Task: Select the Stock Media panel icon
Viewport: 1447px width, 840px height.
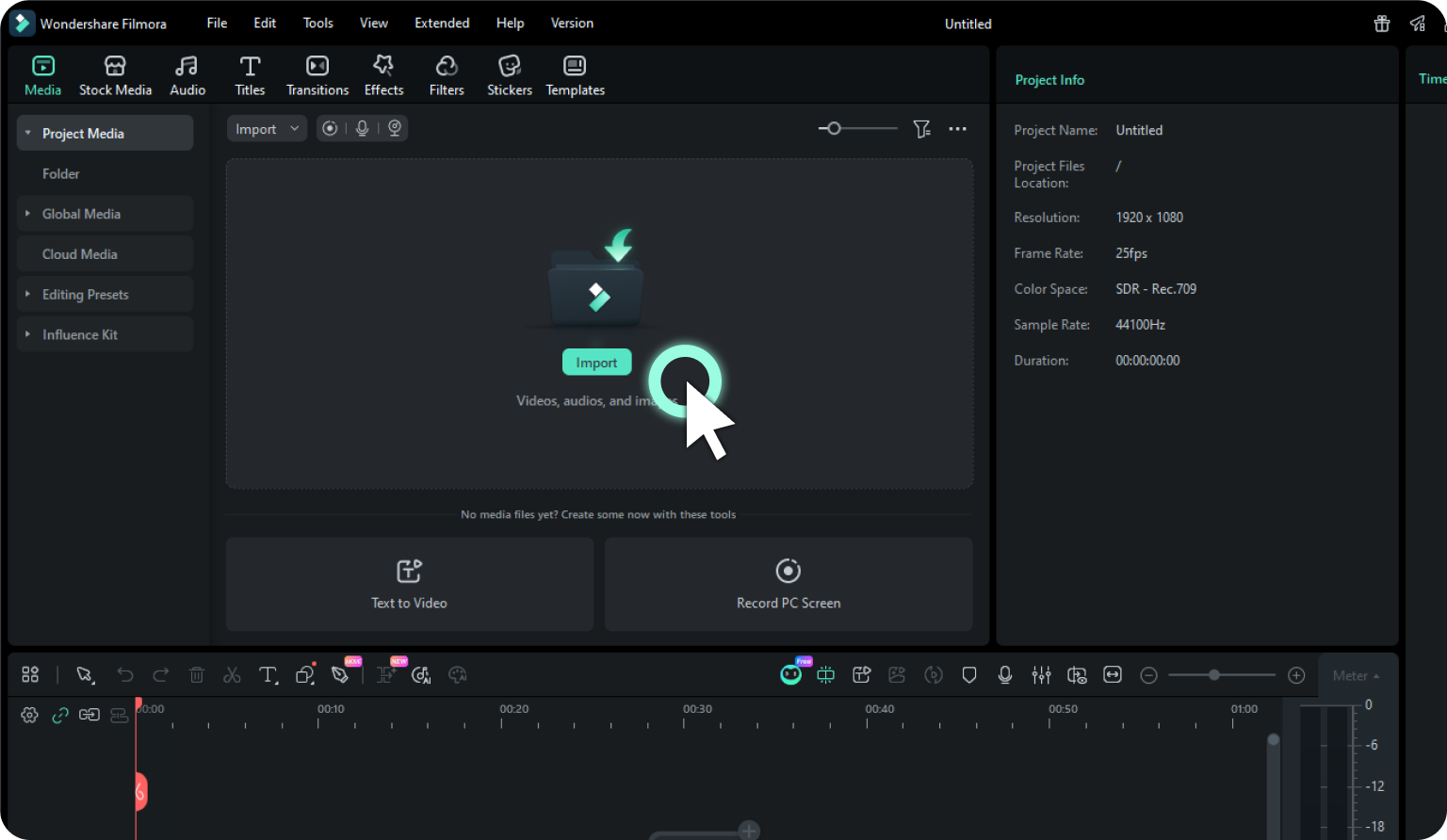Action: pos(115,74)
